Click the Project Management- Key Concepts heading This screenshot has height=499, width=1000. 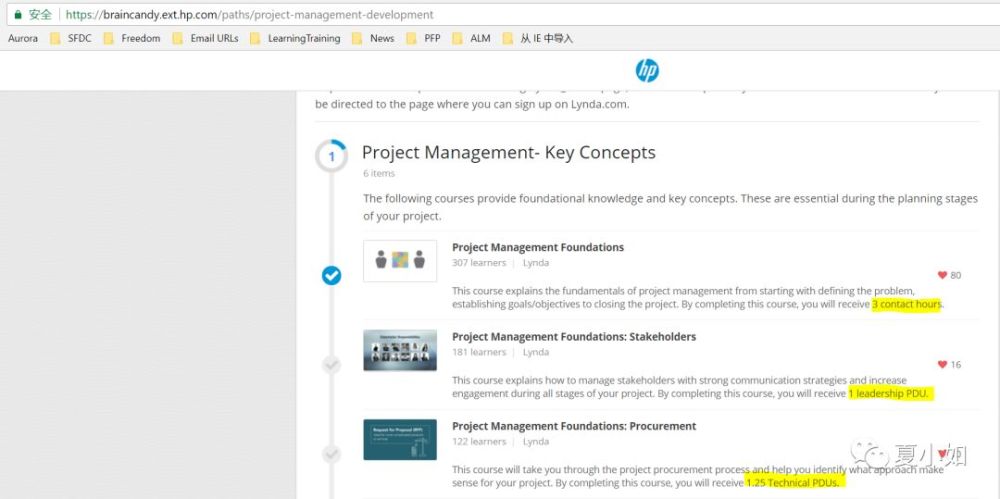[x=508, y=153]
